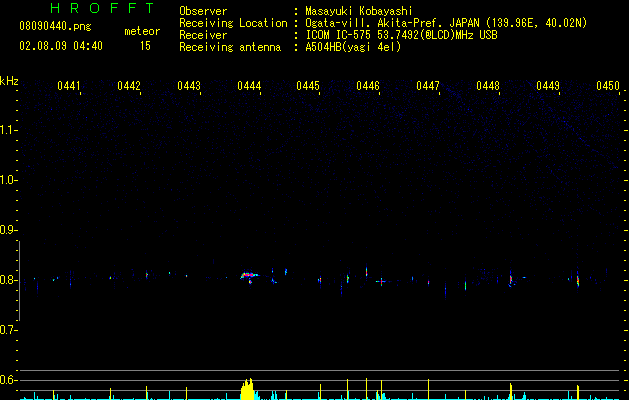Click the meteor count label

[142, 31]
